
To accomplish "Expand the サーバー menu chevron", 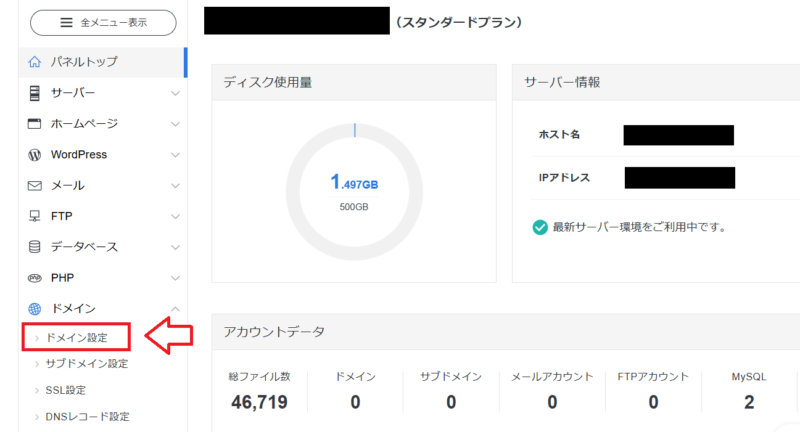I will [175, 93].
